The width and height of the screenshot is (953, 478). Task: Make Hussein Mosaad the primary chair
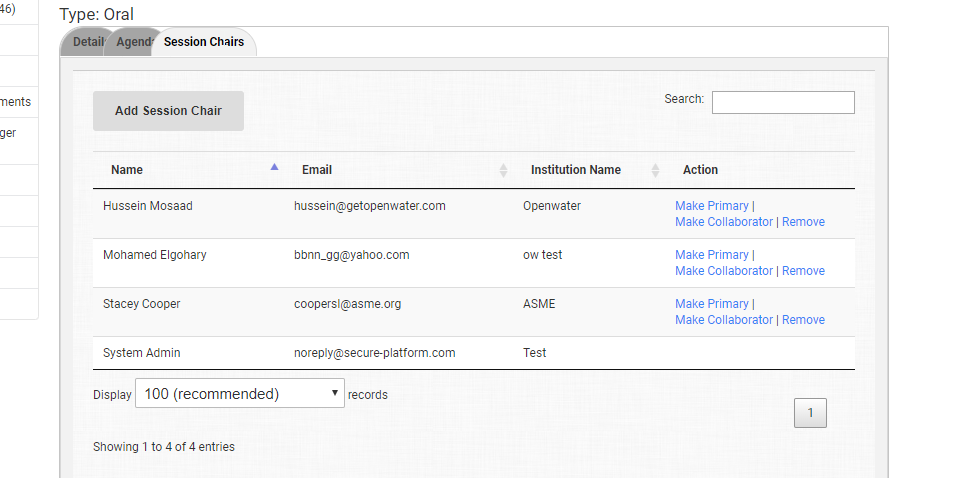[x=711, y=206]
